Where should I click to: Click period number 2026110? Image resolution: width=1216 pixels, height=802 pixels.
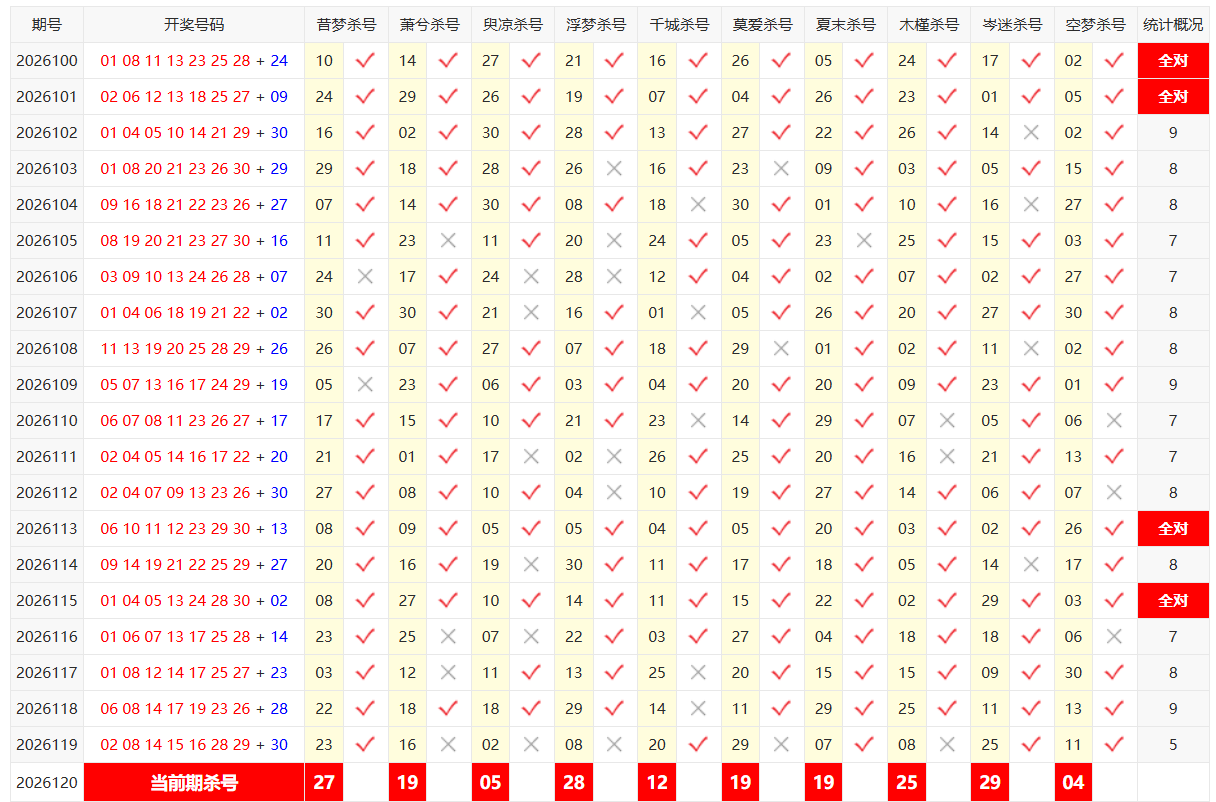click(47, 421)
